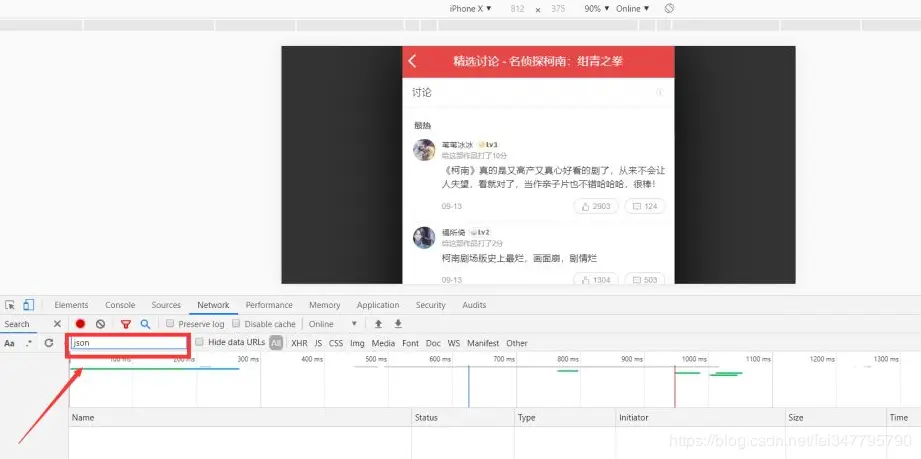Image resolution: width=921 pixels, height=459 pixels.
Task: Switch to the Audits tab
Action: (474, 305)
